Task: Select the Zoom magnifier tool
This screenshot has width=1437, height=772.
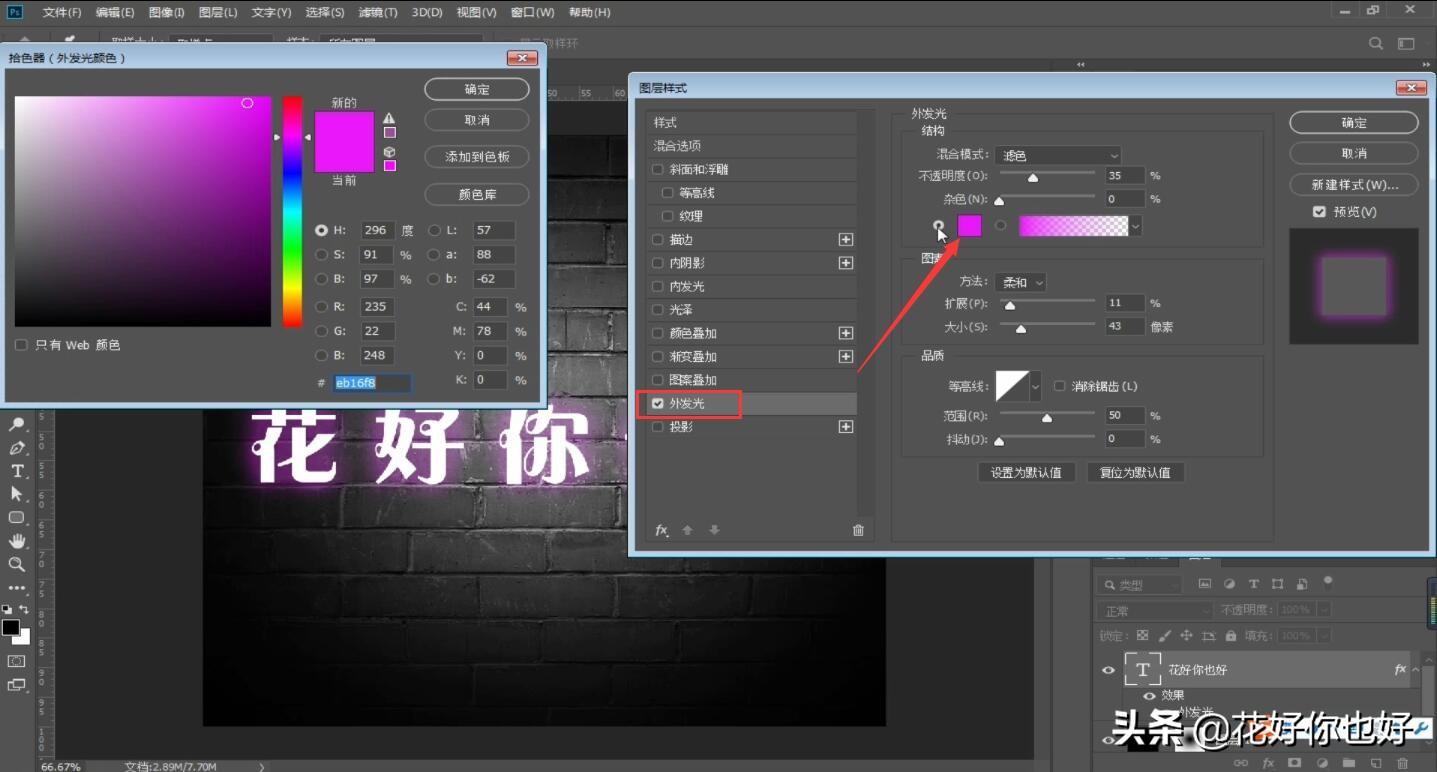Action: [x=17, y=564]
